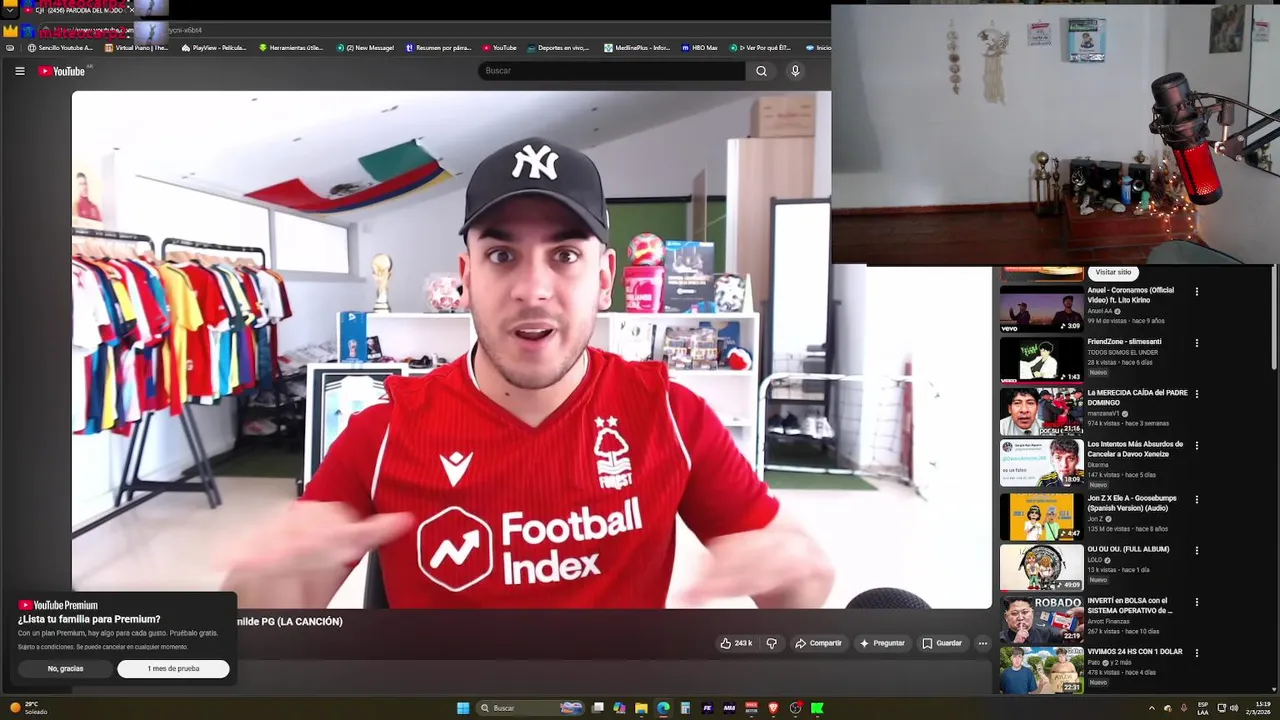The image size is (1280, 720).
Task: Open options menu for Anuel Coronamos video
Action: 1196,292
